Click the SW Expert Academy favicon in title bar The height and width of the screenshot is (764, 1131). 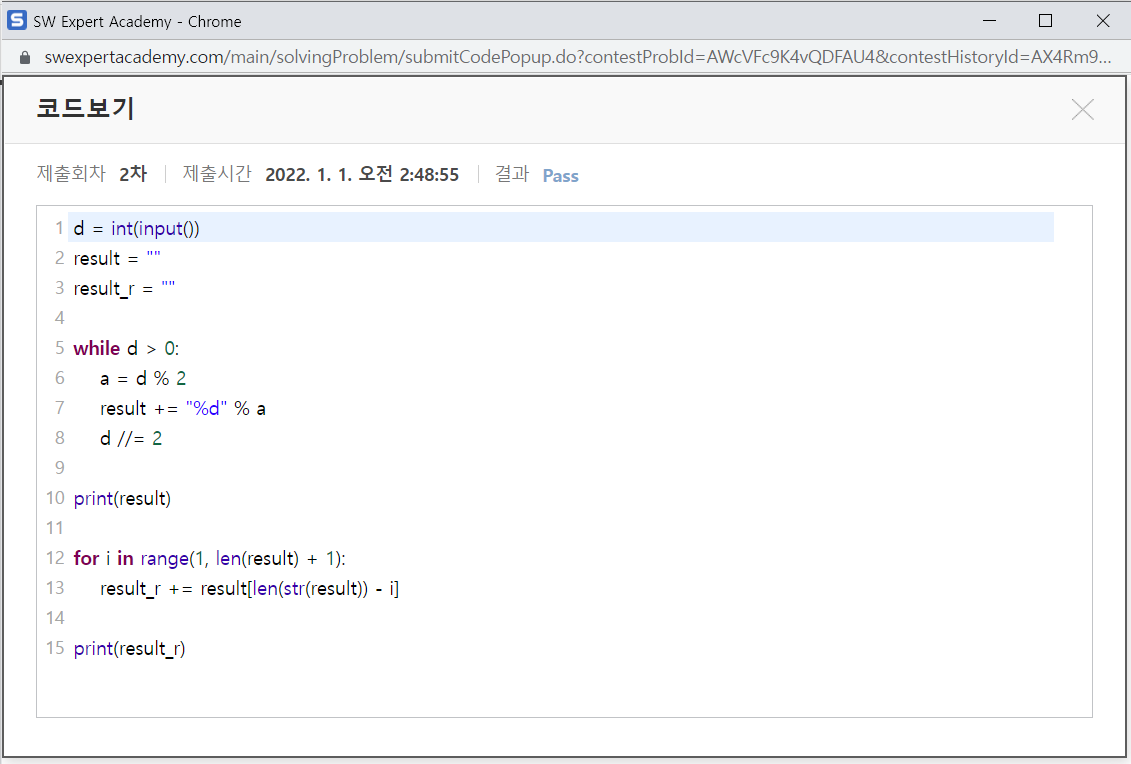tap(17, 21)
